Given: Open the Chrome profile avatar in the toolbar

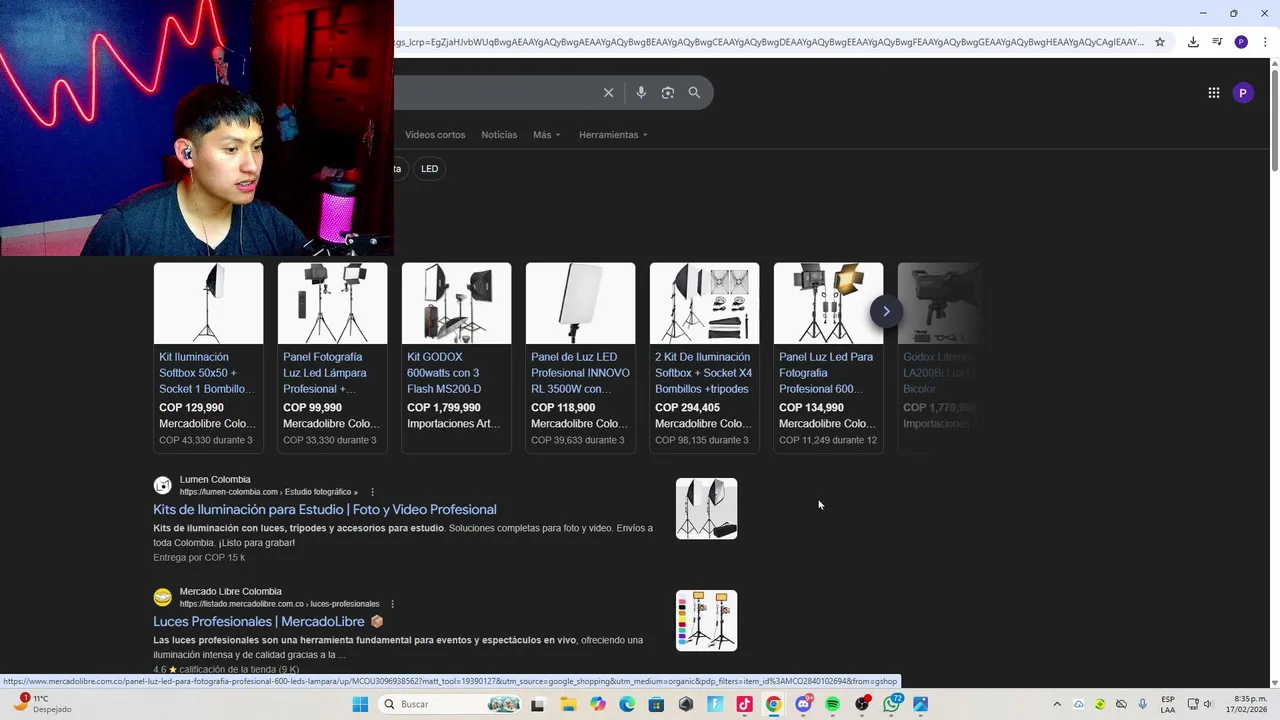Looking at the screenshot, I should tap(1241, 42).
